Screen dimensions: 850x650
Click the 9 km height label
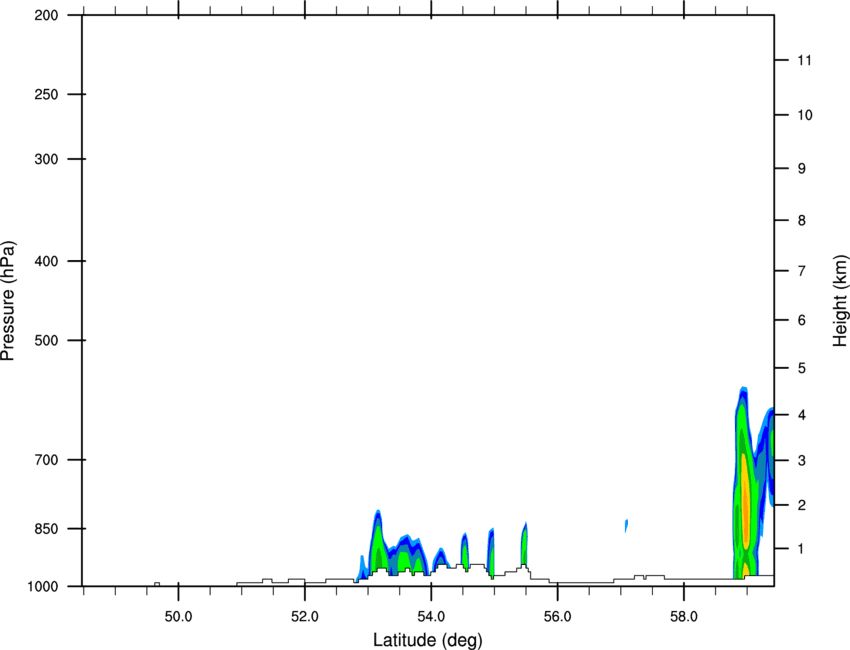[802, 169]
